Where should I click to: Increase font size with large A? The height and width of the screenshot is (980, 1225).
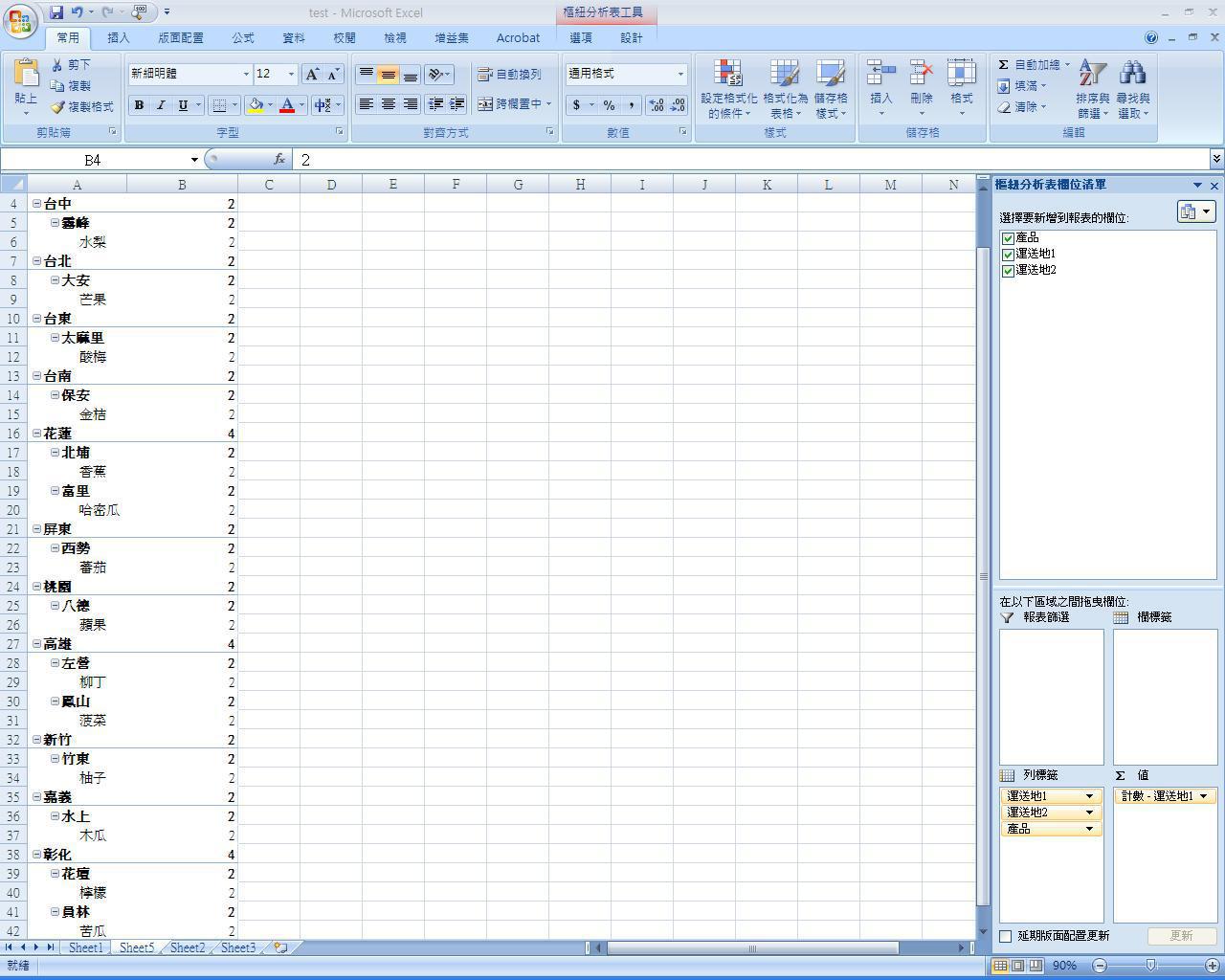312,74
